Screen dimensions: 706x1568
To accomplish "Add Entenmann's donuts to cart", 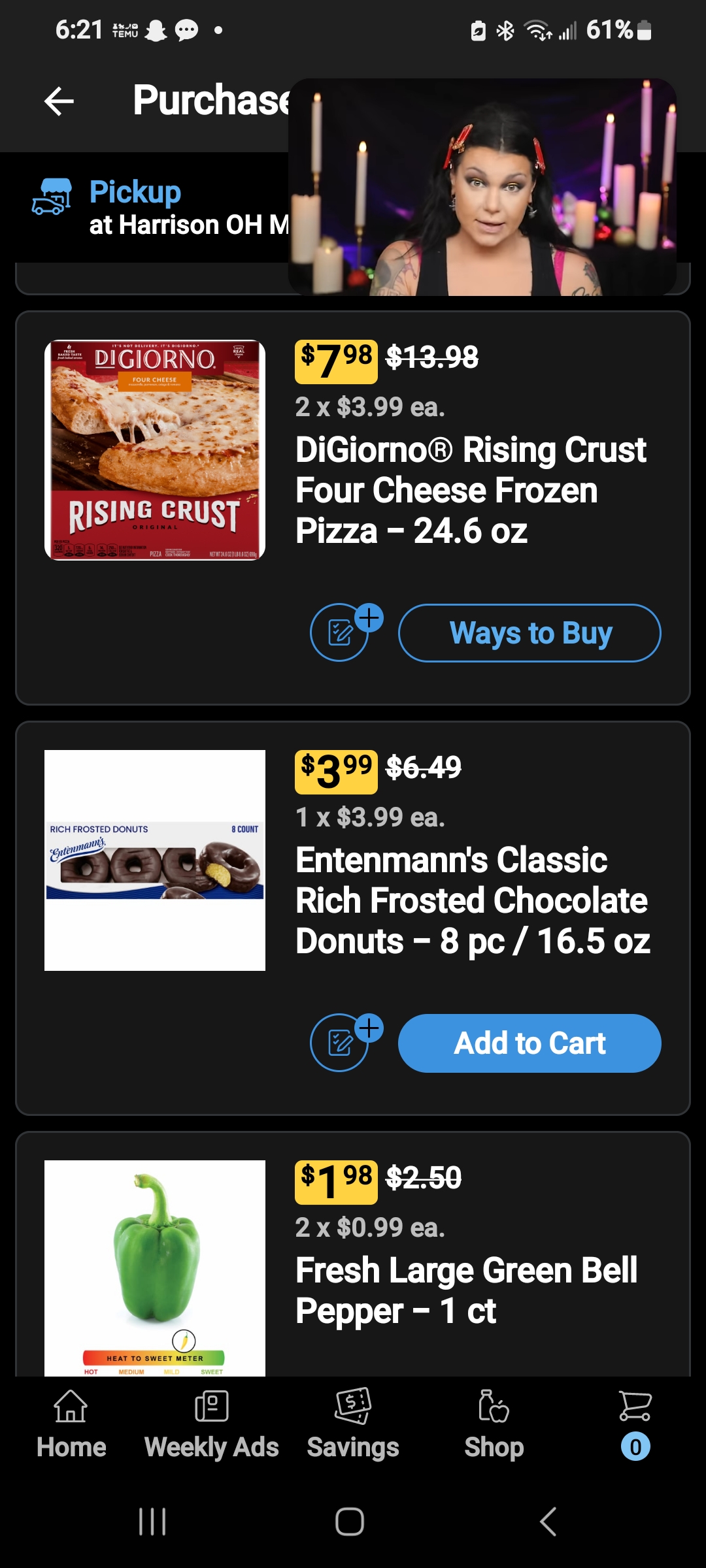I will point(529,1043).
